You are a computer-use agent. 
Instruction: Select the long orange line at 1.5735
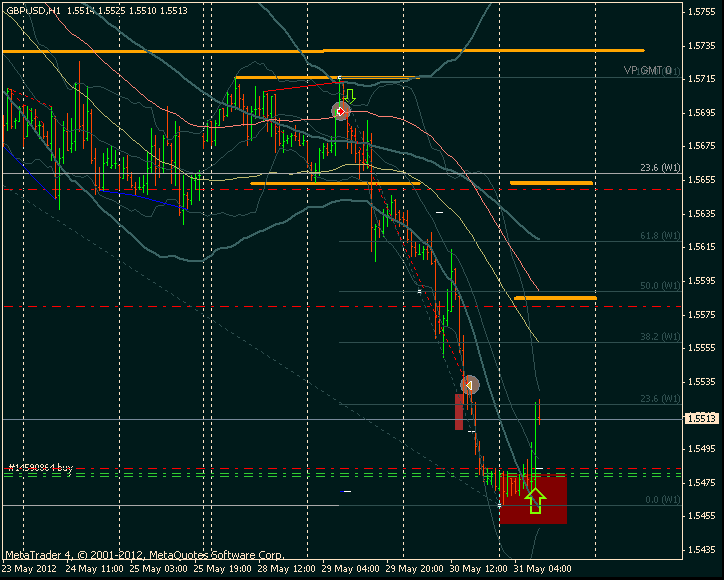tap(323, 51)
